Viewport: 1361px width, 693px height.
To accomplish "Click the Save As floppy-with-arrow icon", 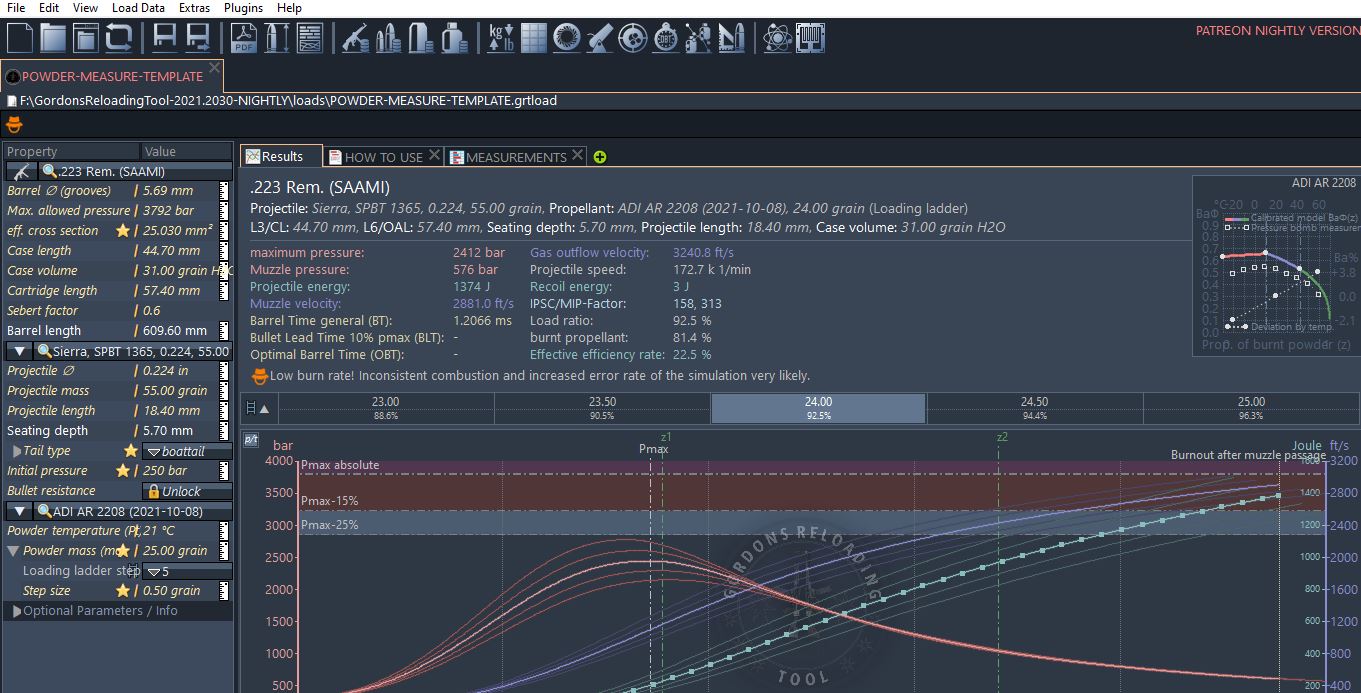I will 198,38.
